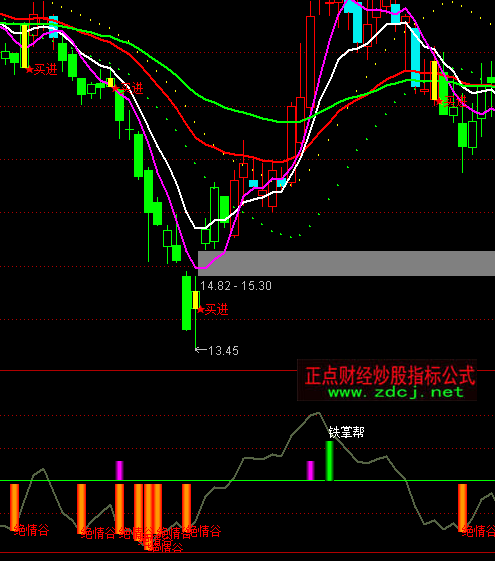Screen dimensions: 495x561
Task: Select the yellow candle at the bottom buy signal
Action: [x=196, y=300]
